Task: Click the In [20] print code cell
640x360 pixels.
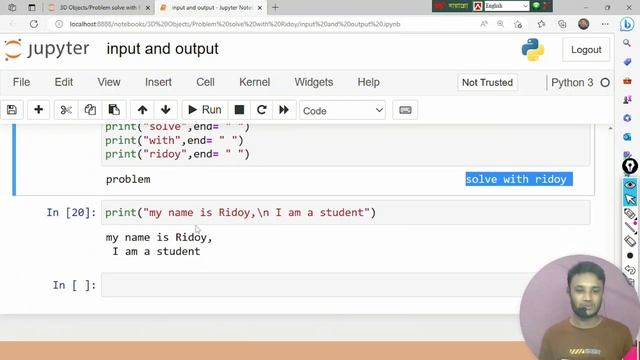Action: pos(345,213)
